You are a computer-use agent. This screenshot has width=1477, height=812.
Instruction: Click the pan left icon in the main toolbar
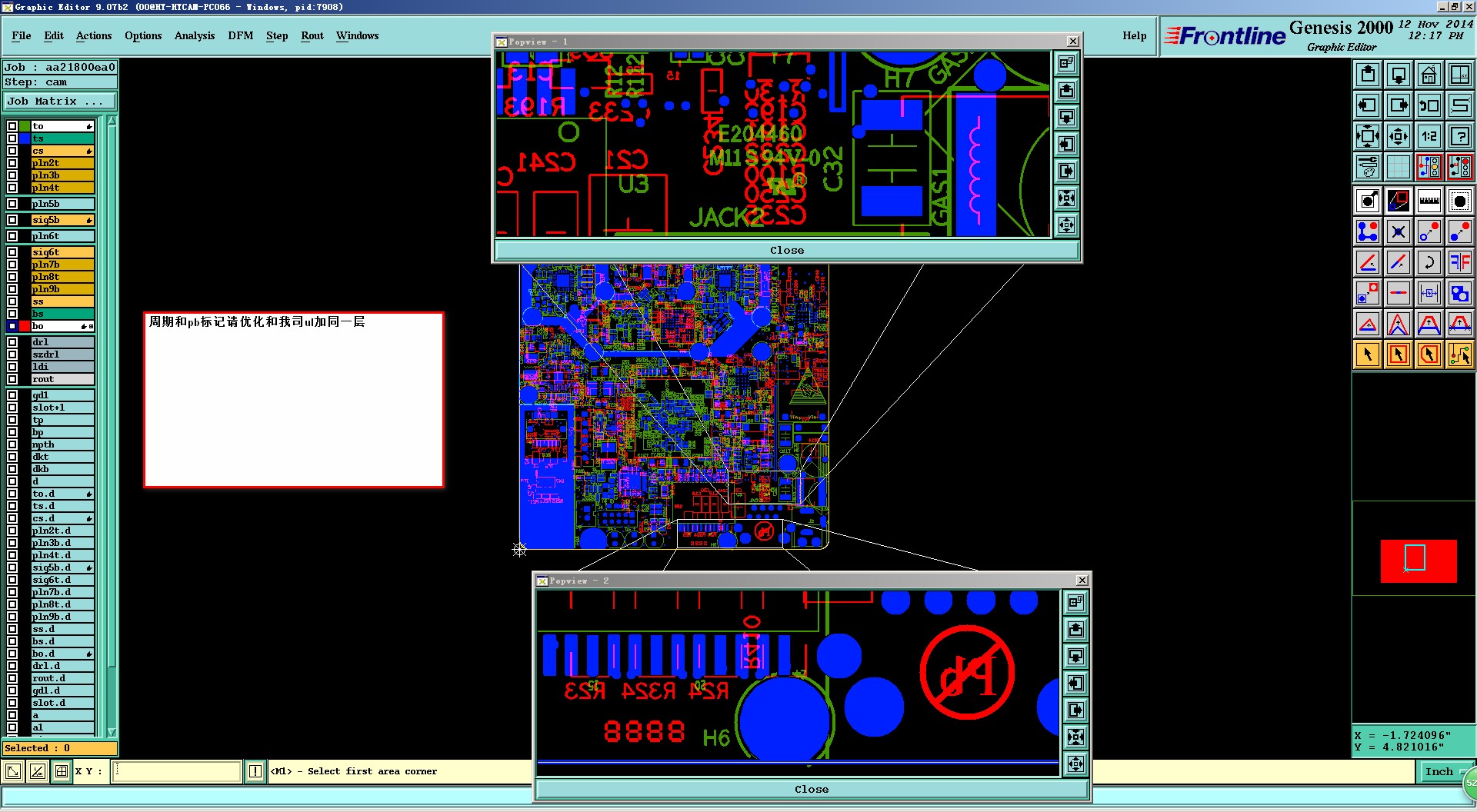coord(1368,105)
